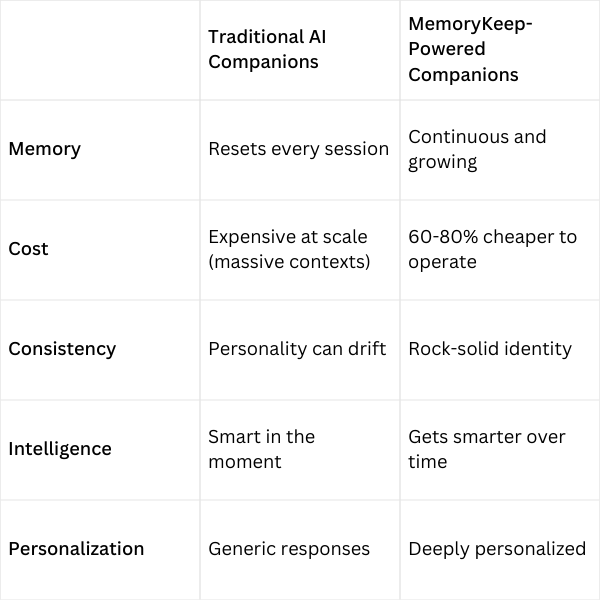This screenshot has width=600, height=600.
Task: Click the 'Resets every session' cell
Action: coord(298,149)
